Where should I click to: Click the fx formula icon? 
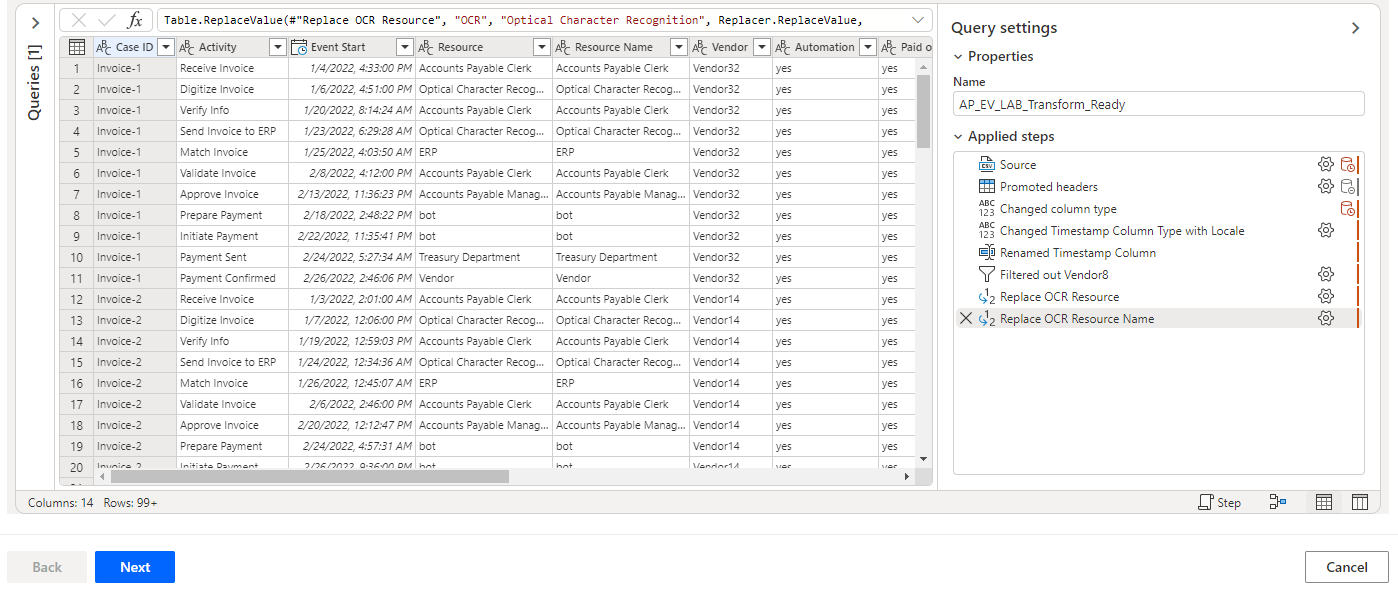pyautogui.click(x=135, y=20)
